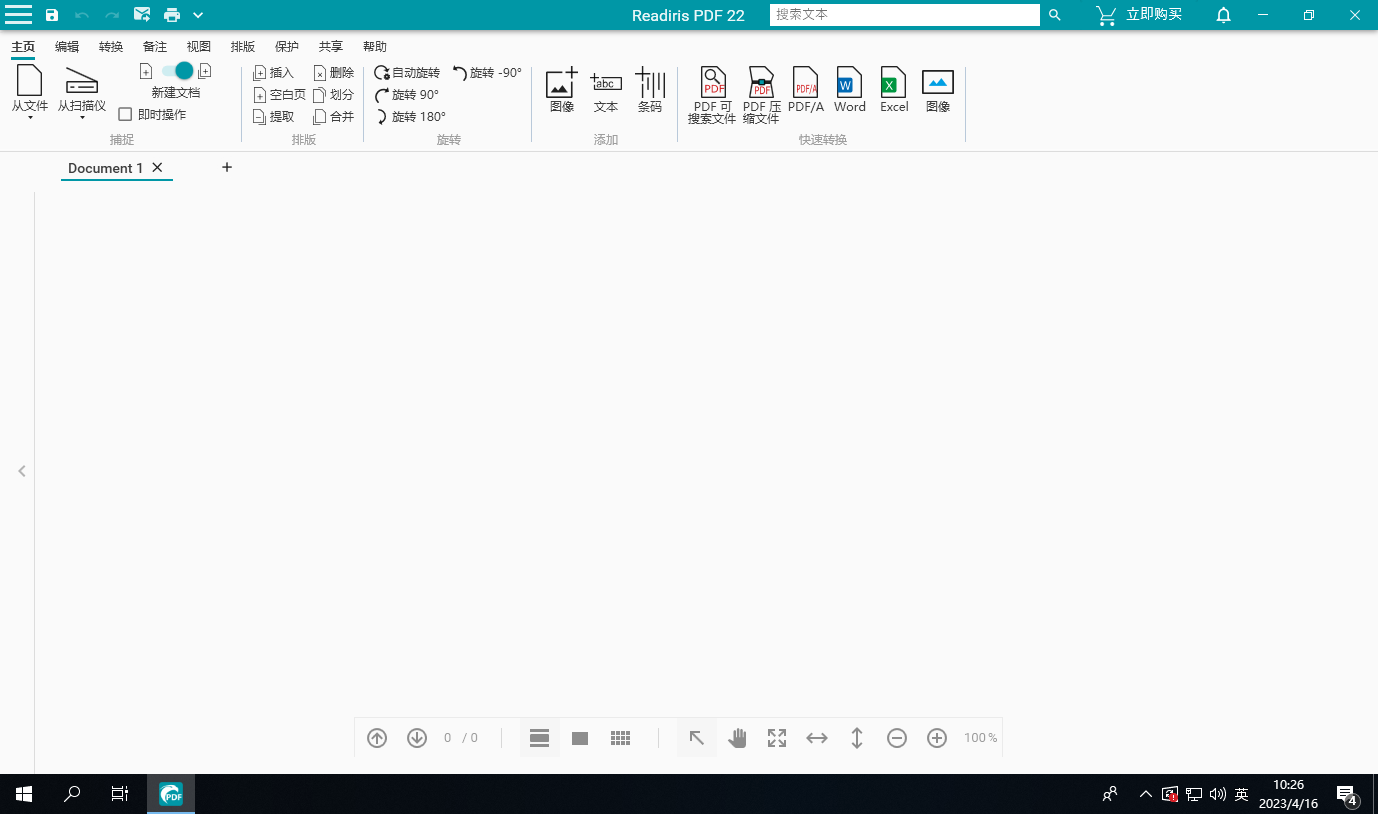The height and width of the screenshot is (814, 1378).
Task: Go to previous page with up arrow
Action: 377,738
